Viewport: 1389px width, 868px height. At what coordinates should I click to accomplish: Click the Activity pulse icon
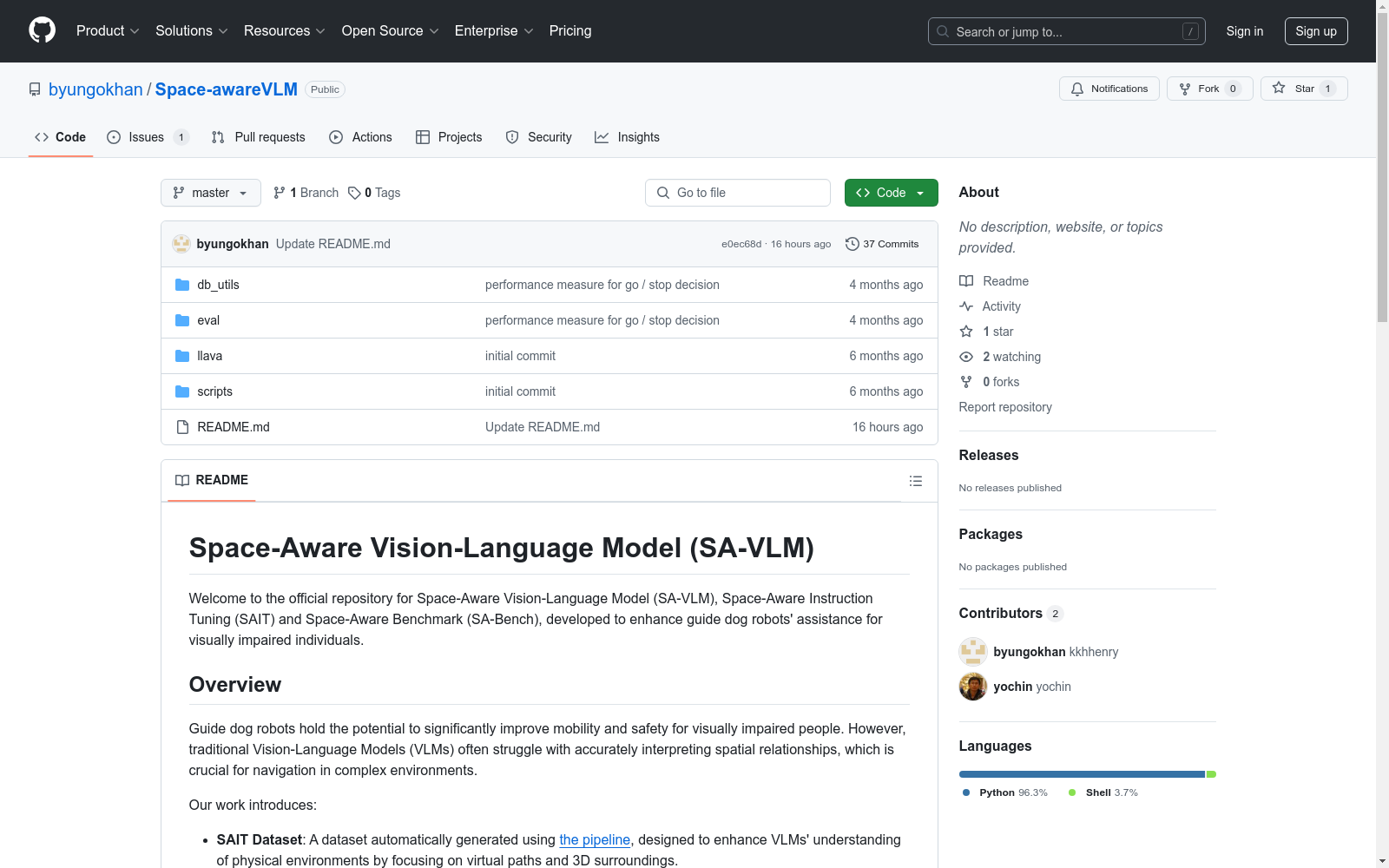[966, 306]
